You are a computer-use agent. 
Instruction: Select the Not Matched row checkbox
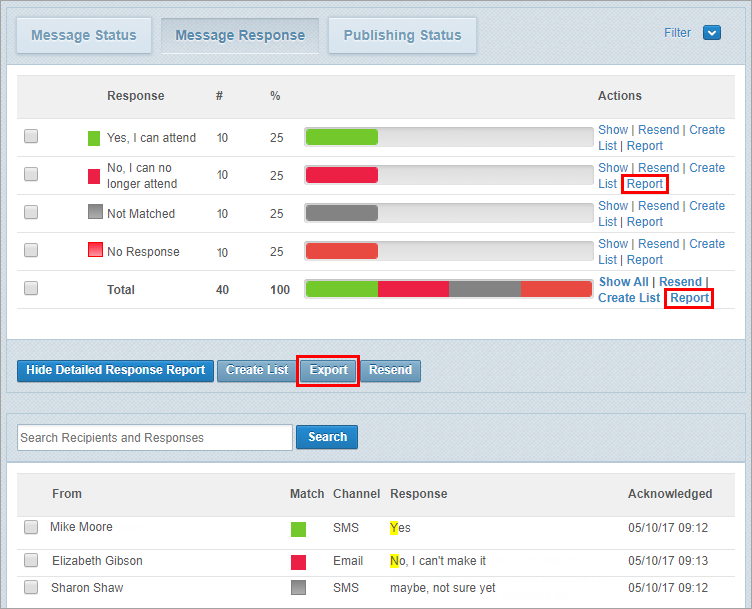[31, 212]
